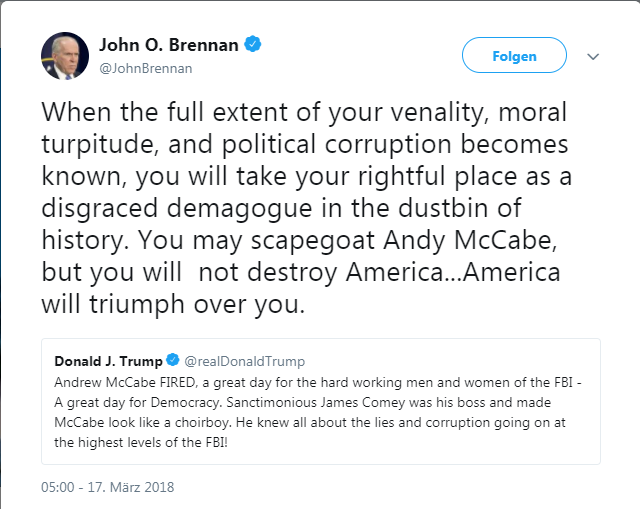Click Donald J. Trump name in quoted tweet
This screenshot has width=640, height=509.
(x=108, y=361)
